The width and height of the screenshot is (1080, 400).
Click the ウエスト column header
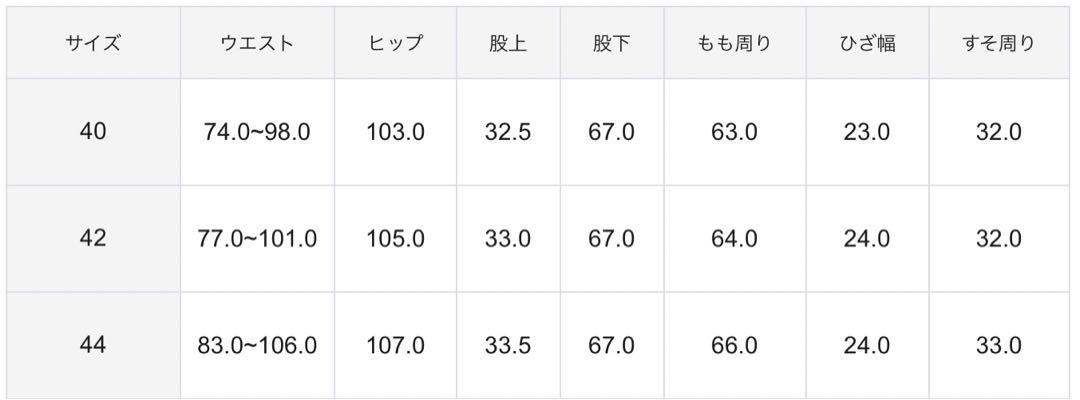pos(257,43)
